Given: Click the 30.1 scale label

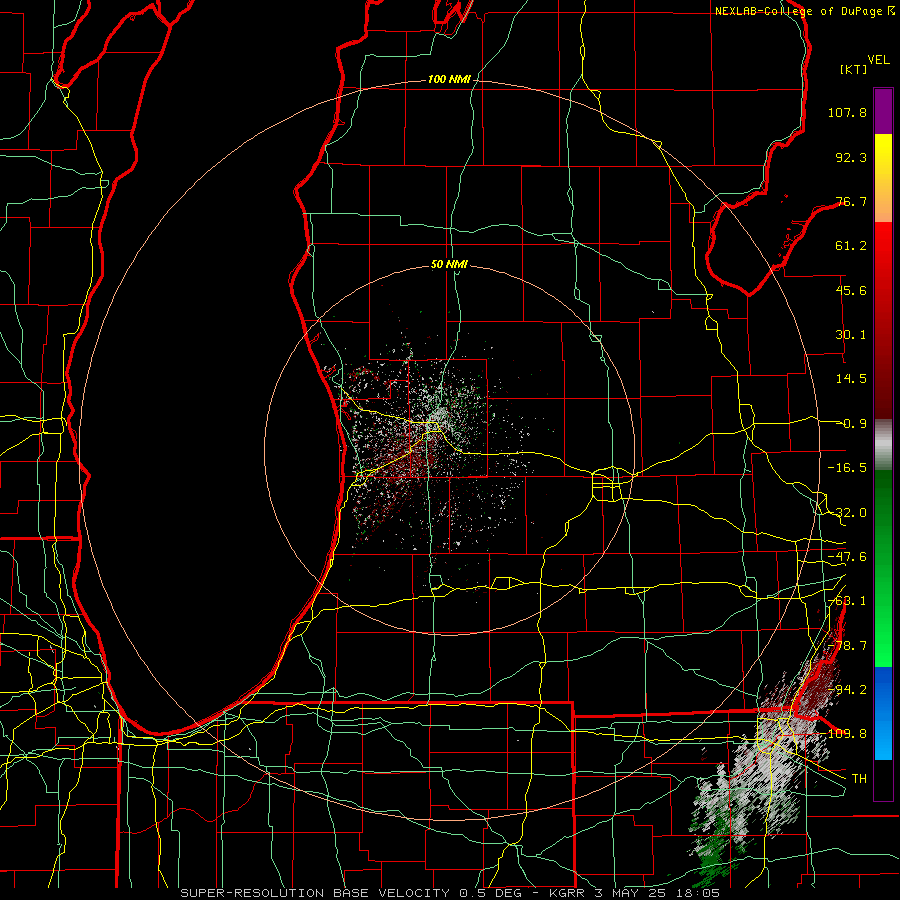Looking at the screenshot, I should (x=851, y=335).
